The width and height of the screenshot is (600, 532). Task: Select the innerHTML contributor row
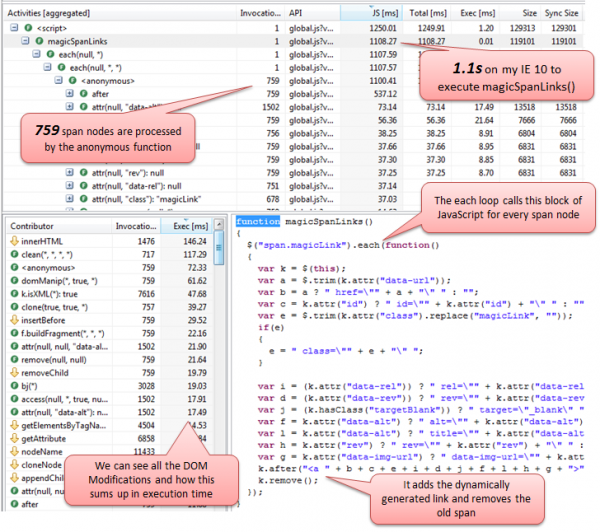109,241
